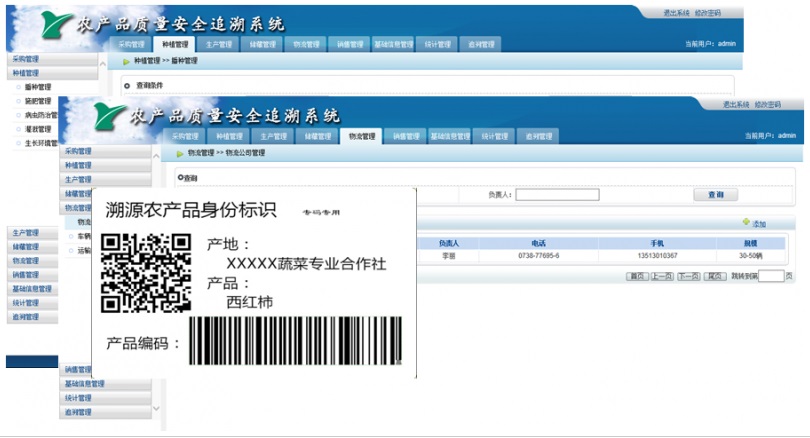Click green leaf logo in back window

tap(56, 23)
